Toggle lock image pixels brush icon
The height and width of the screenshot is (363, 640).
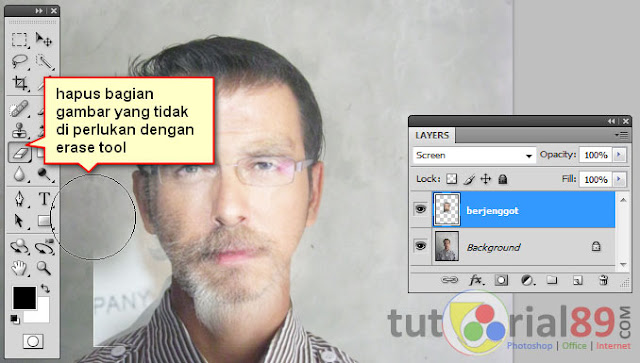(x=469, y=179)
